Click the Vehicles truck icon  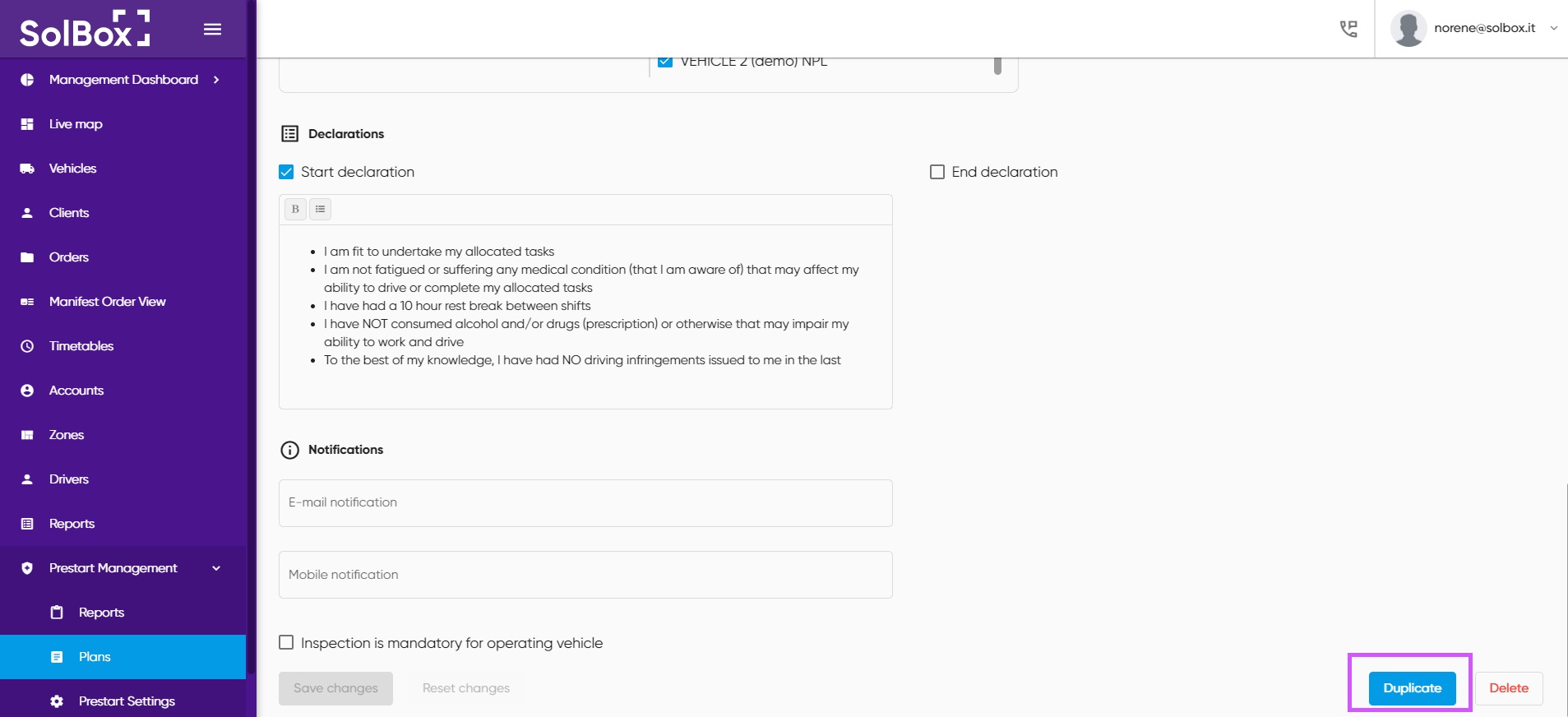[27, 169]
